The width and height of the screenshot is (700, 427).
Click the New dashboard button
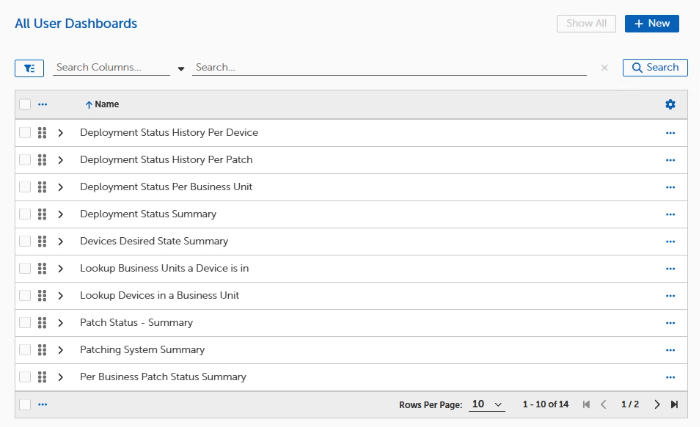click(x=651, y=23)
